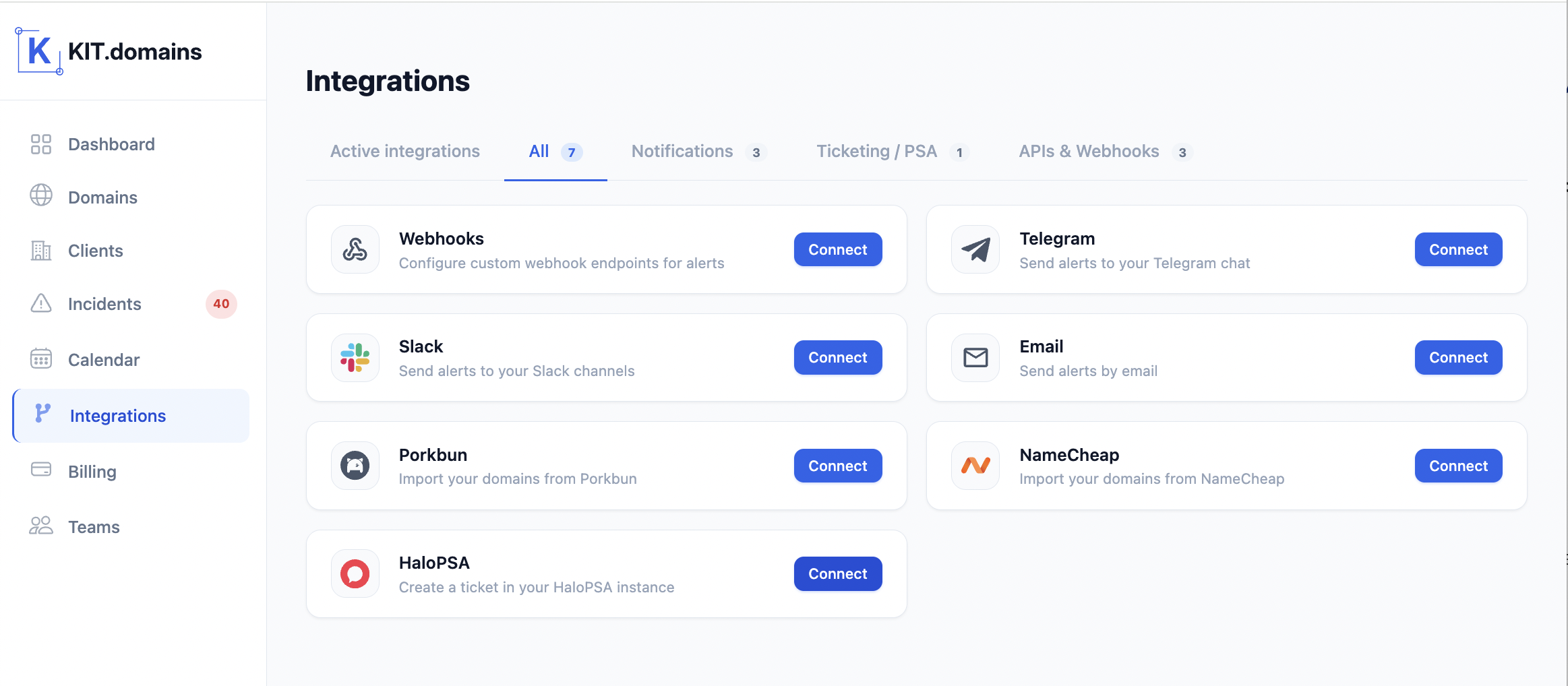Open the Ticketing / PSA tab
The width and height of the screenshot is (1568, 686).
pyautogui.click(x=876, y=151)
